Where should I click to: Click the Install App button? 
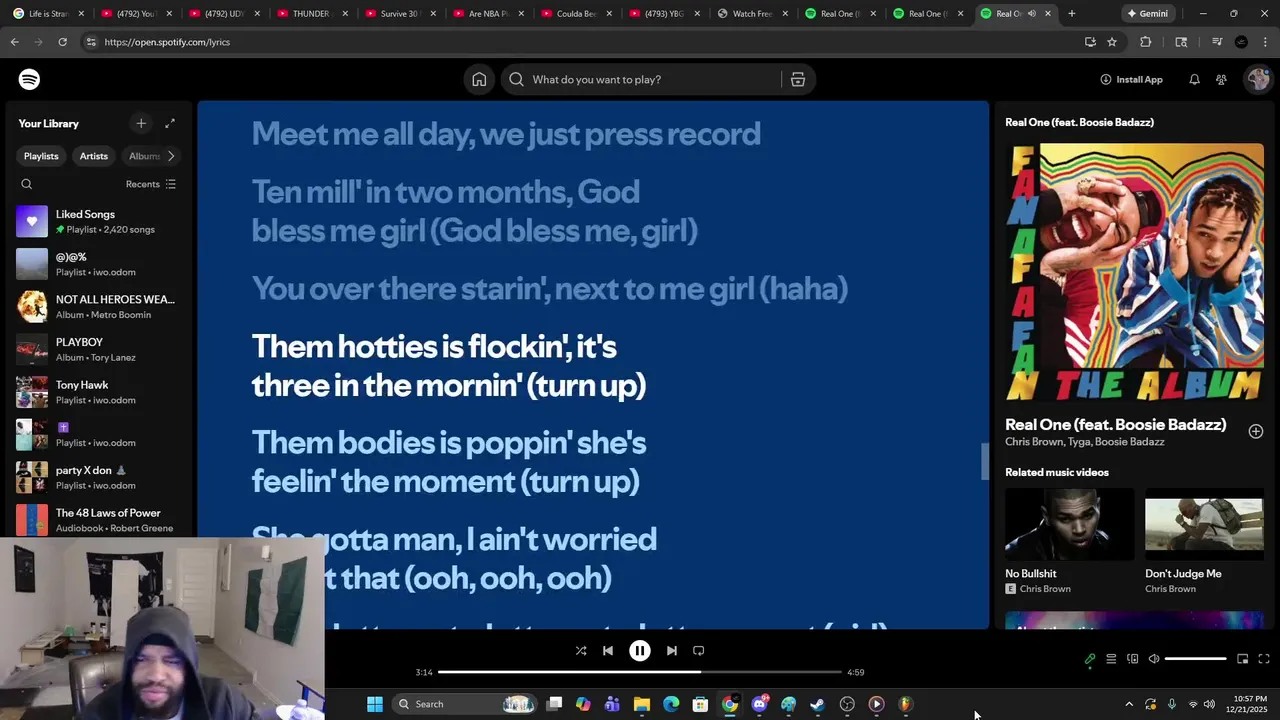[1131, 79]
